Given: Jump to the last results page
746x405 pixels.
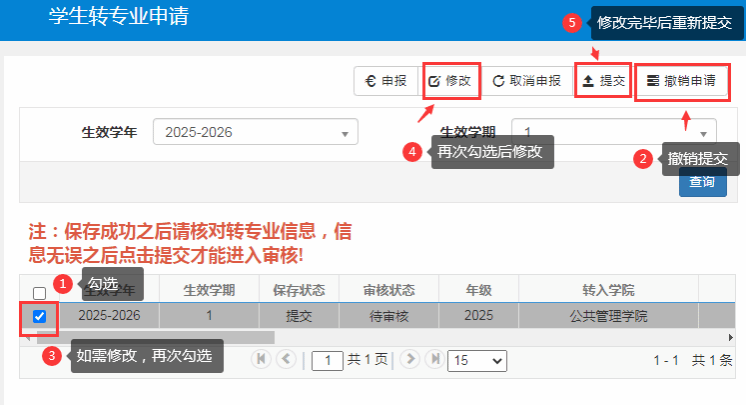Looking at the screenshot, I should pos(434,359).
